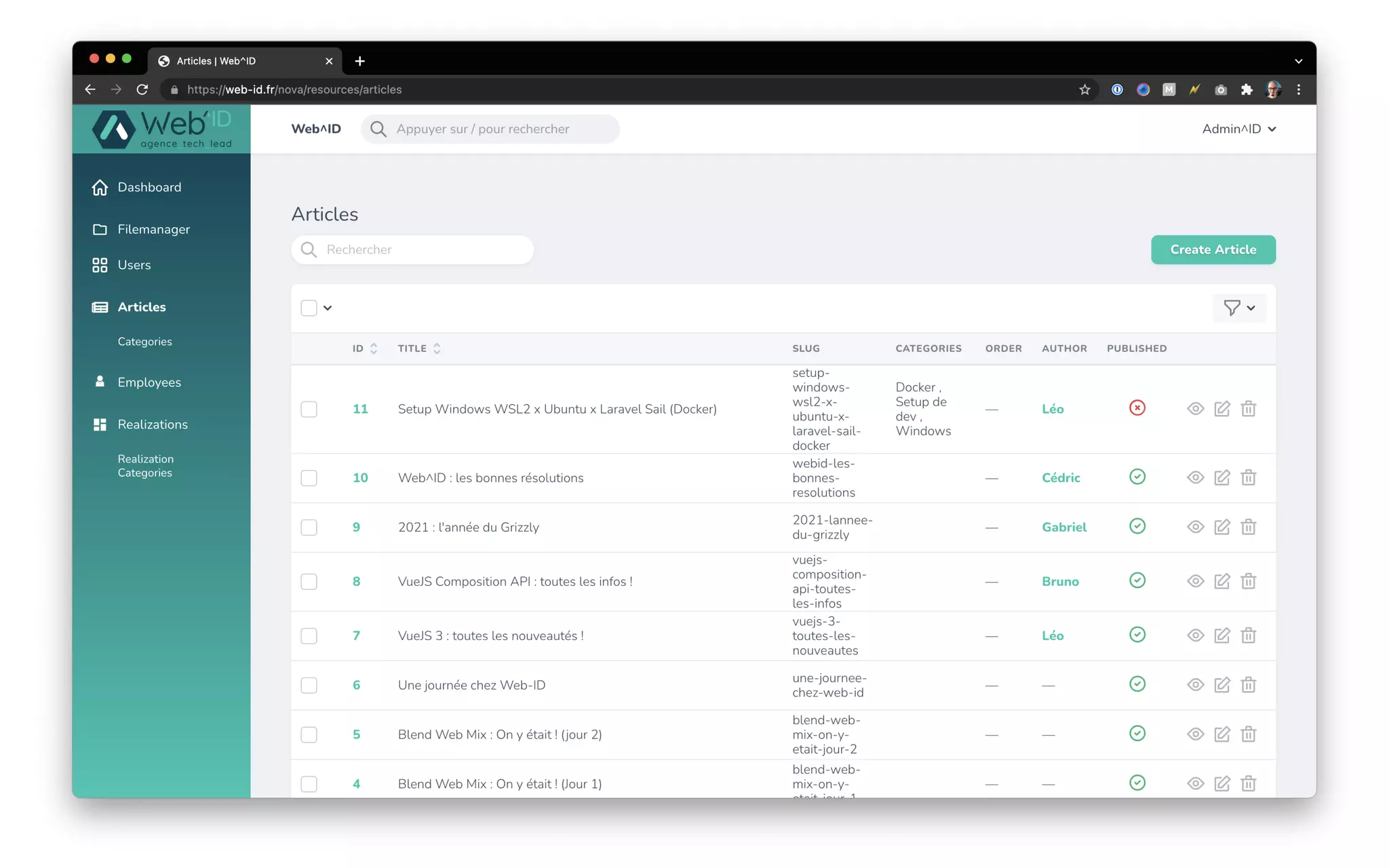Image resolution: width=1389 pixels, height=868 pixels.
Task: Bookmark page with the star icon
Action: point(1084,90)
